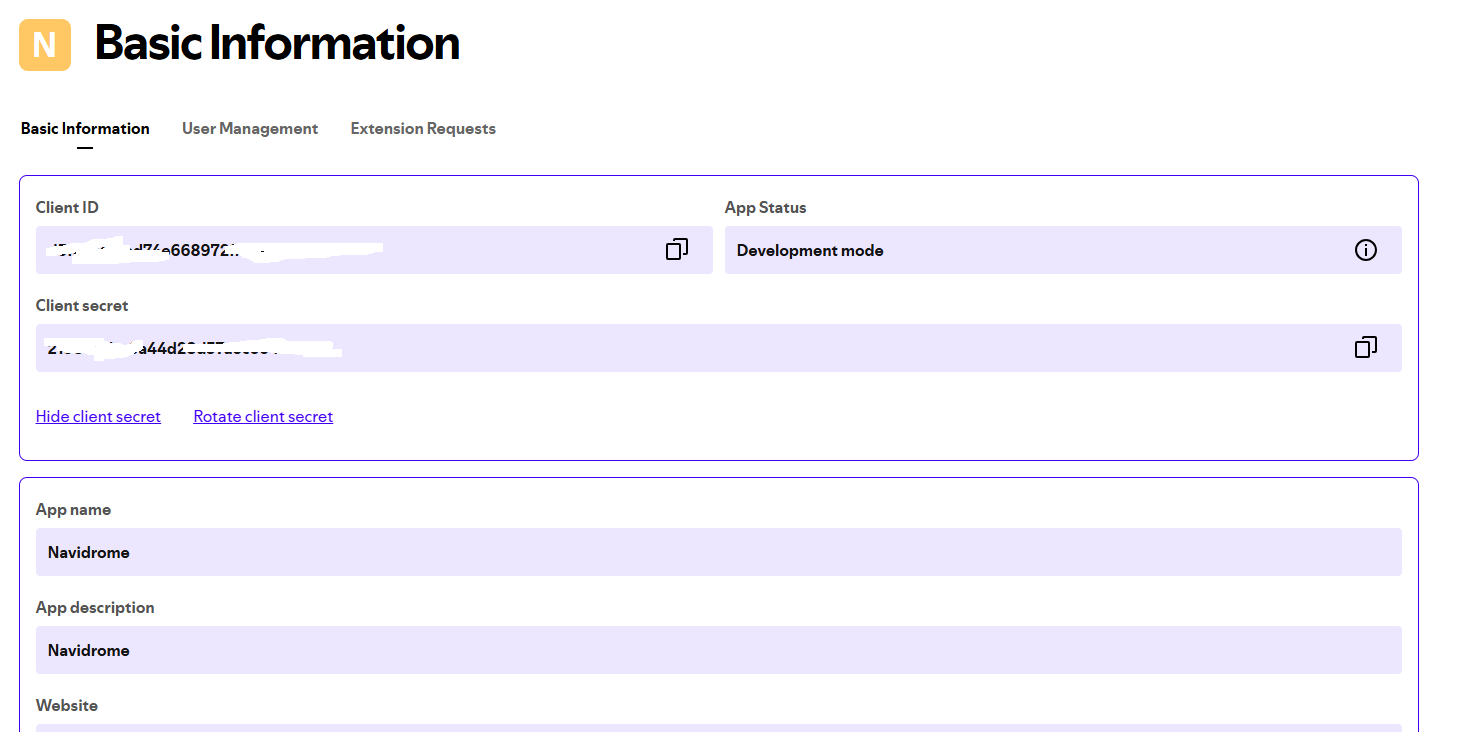
Task: Select the Basic Information tab
Action: (x=85, y=129)
